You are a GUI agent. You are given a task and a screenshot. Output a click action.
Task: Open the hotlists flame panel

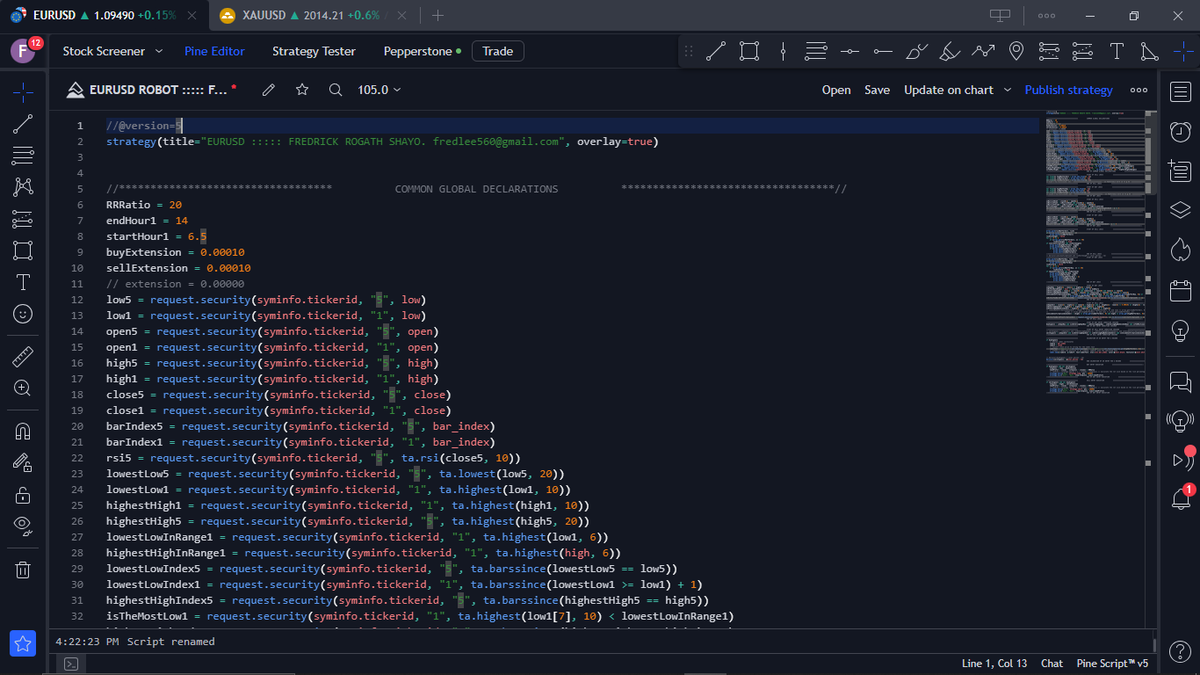(x=1180, y=248)
